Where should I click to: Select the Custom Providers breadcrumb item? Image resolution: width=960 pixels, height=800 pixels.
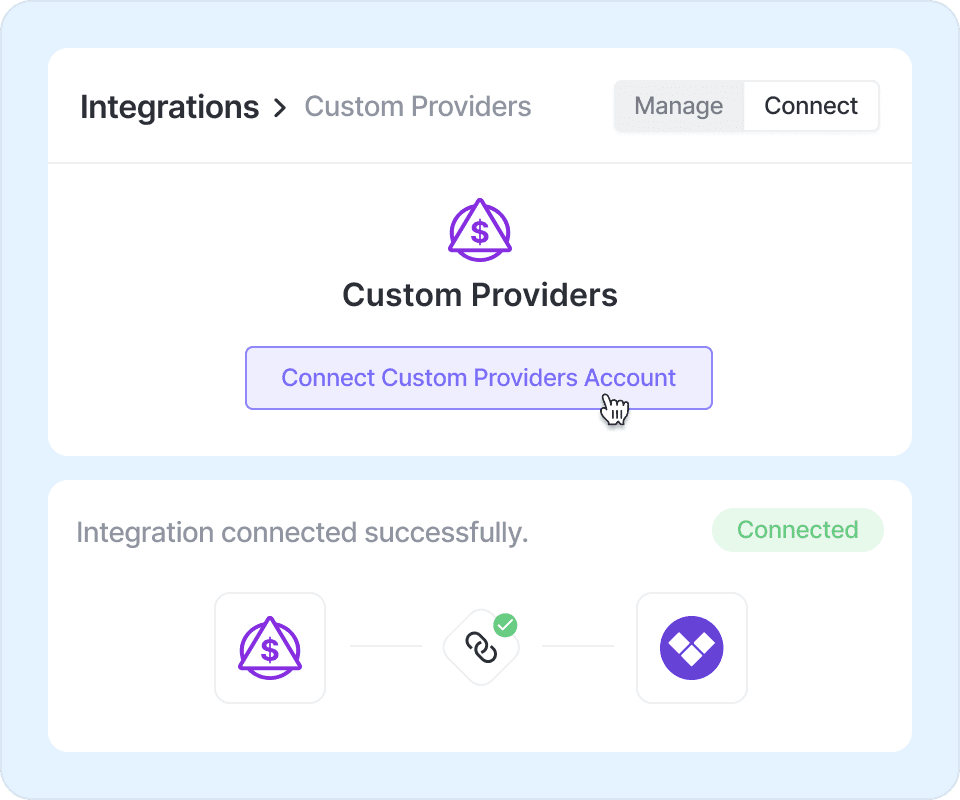[417, 107]
